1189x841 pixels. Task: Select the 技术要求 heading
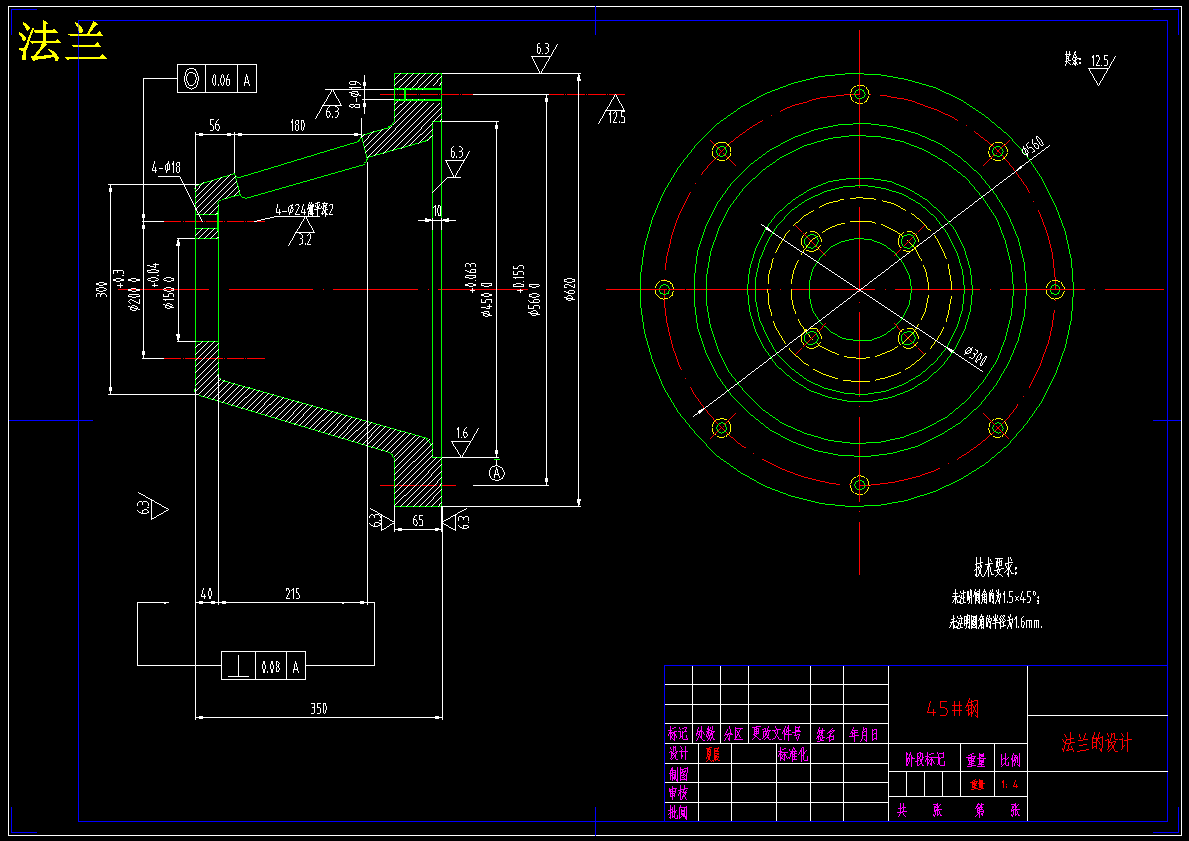pos(996,567)
